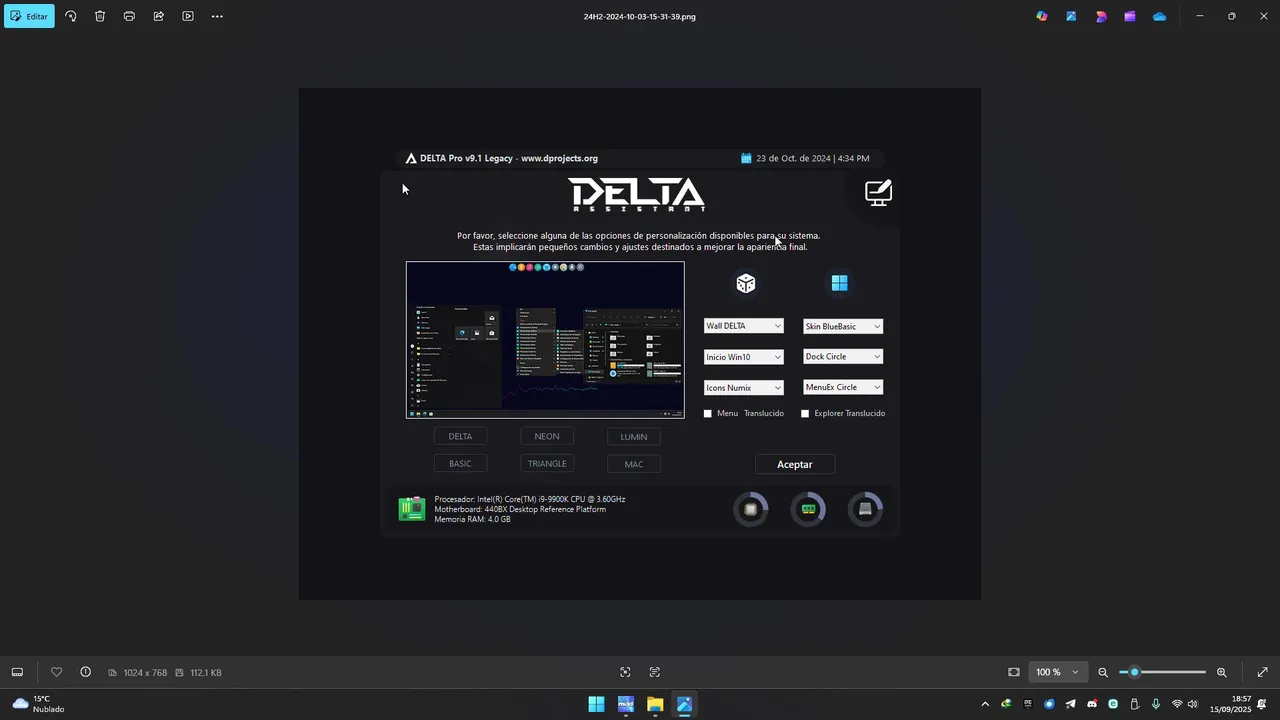Viewport: 1280px width, 720px height.
Task: Open the volume speaker icon in the tray
Action: pyautogui.click(x=1192, y=705)
